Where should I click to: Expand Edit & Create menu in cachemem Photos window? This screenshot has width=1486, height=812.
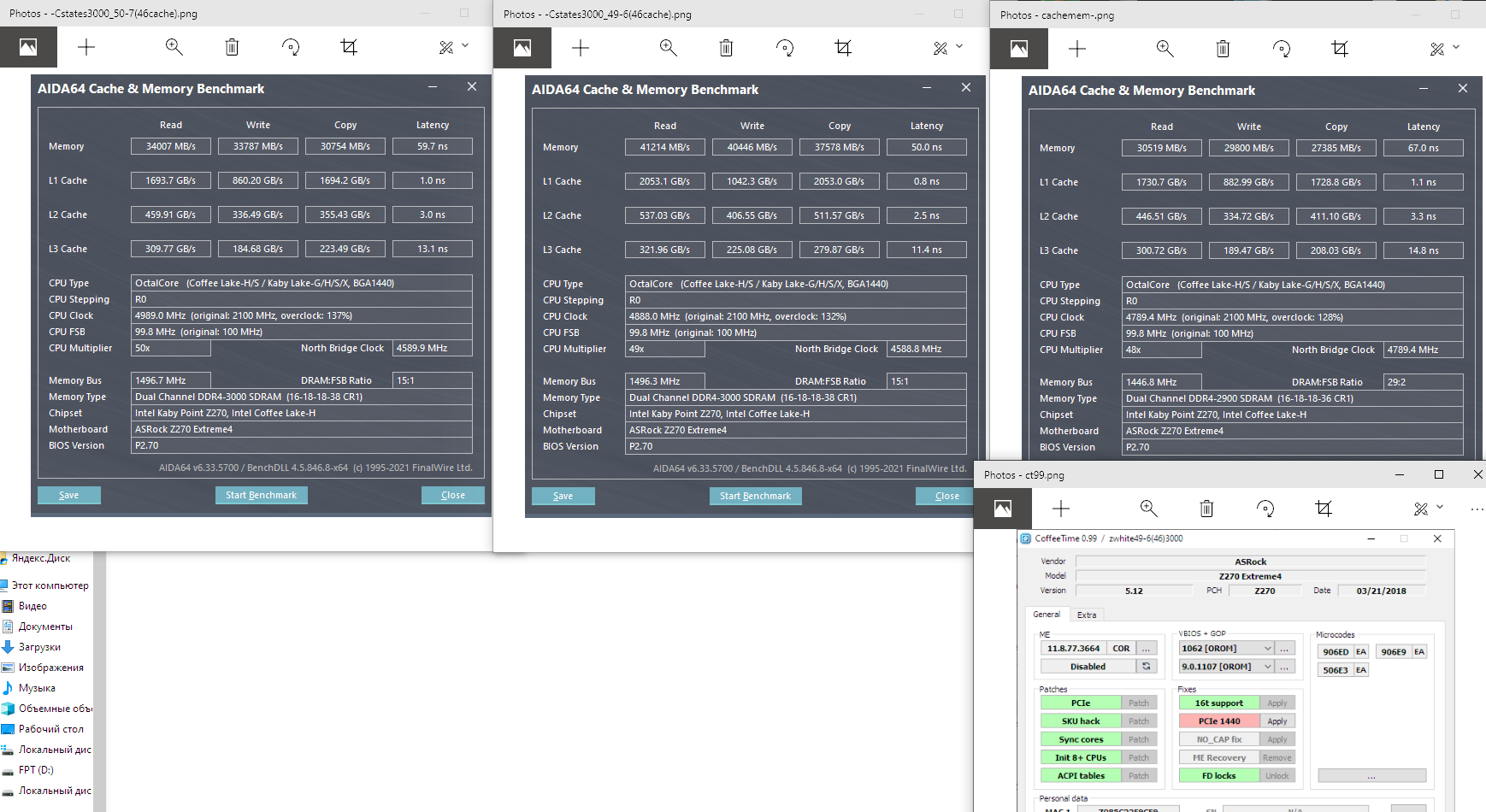(x=1444, y=49)
